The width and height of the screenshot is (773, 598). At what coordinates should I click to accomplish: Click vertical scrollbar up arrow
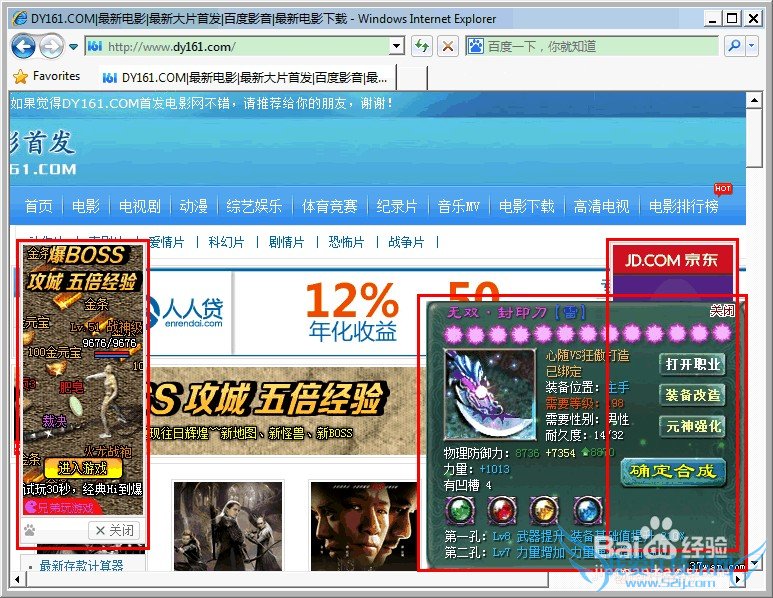[754, 101]
